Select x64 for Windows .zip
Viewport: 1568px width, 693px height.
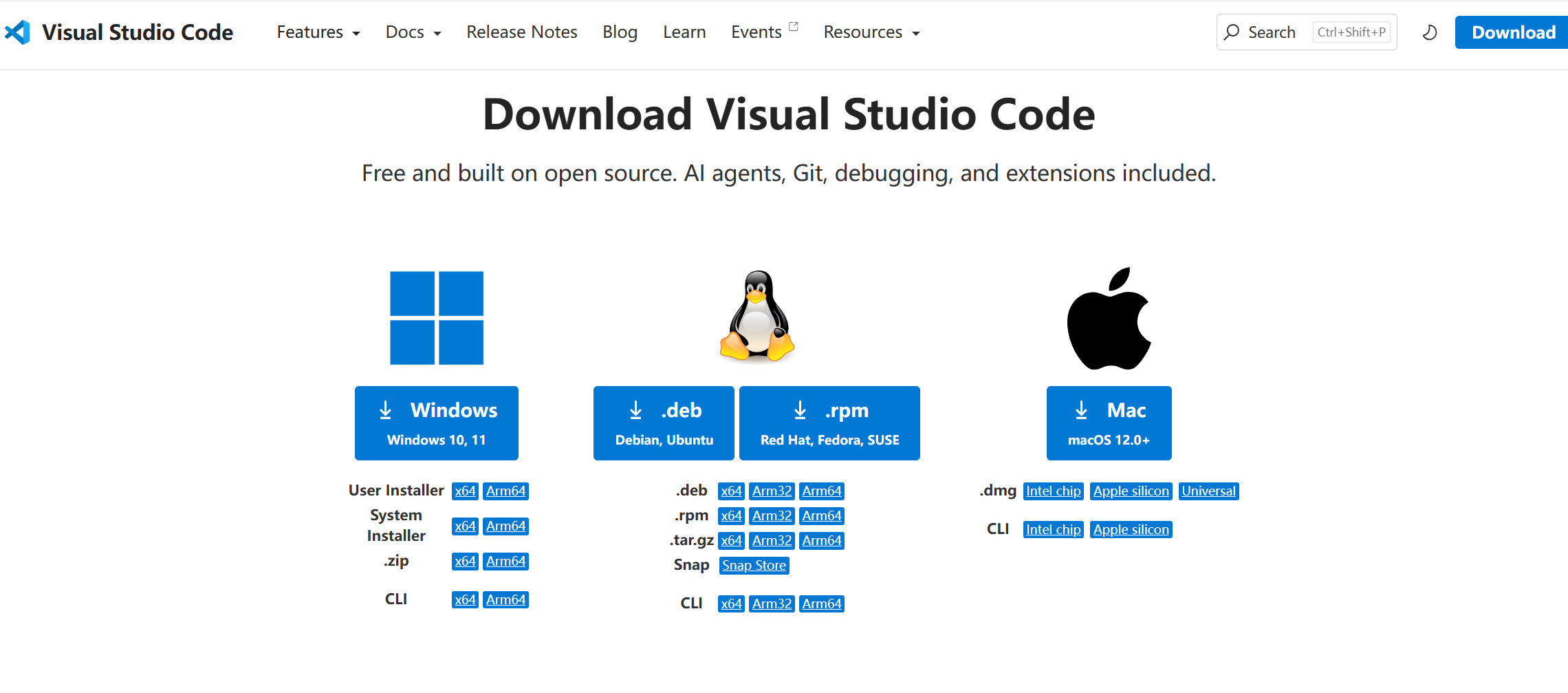(x=465, y=562)
